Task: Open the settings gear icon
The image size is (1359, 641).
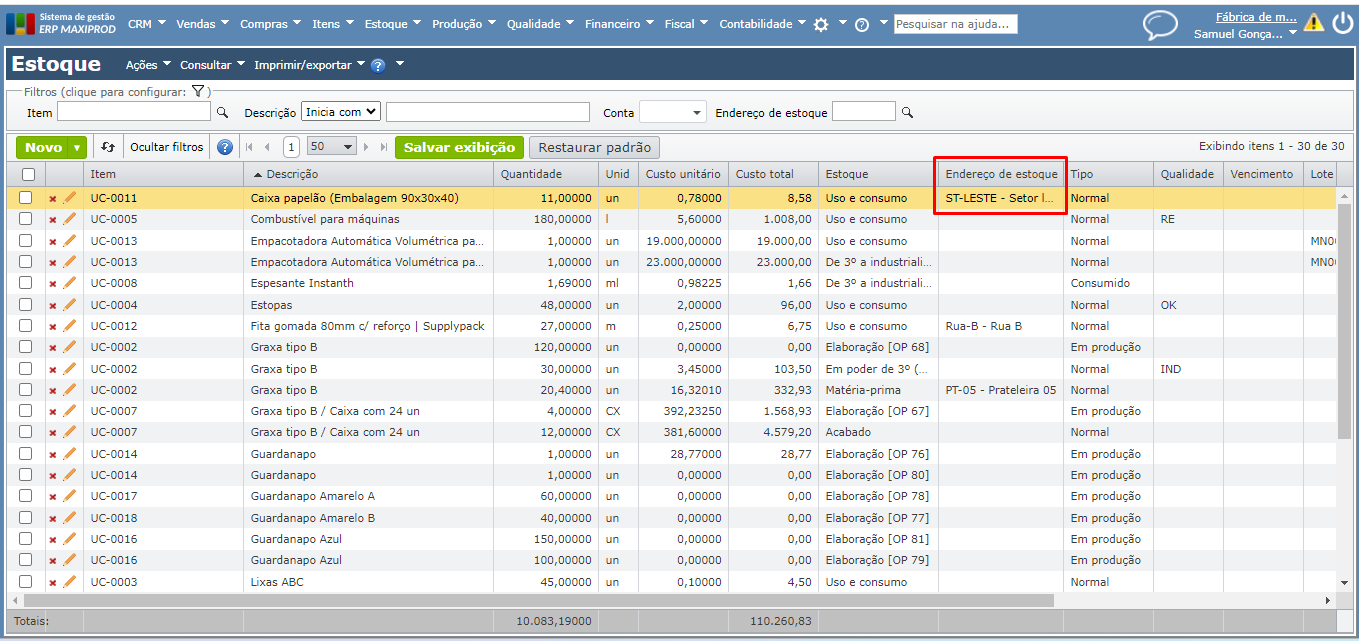Action: [x=821, y=24]
